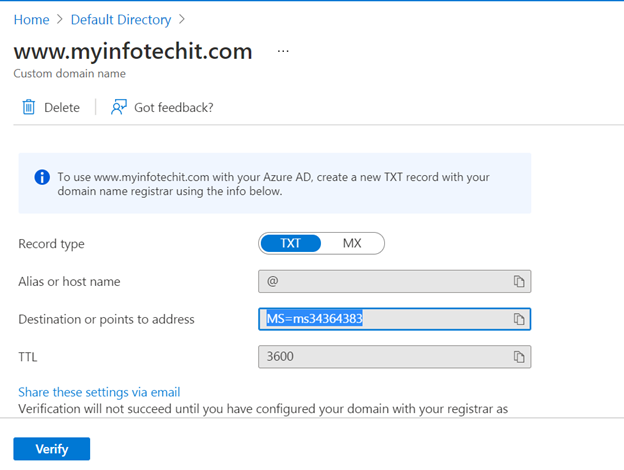Screen dimensions: 624x470
Task: Click the TTL field showing 3600
Action: click(394, 357)
